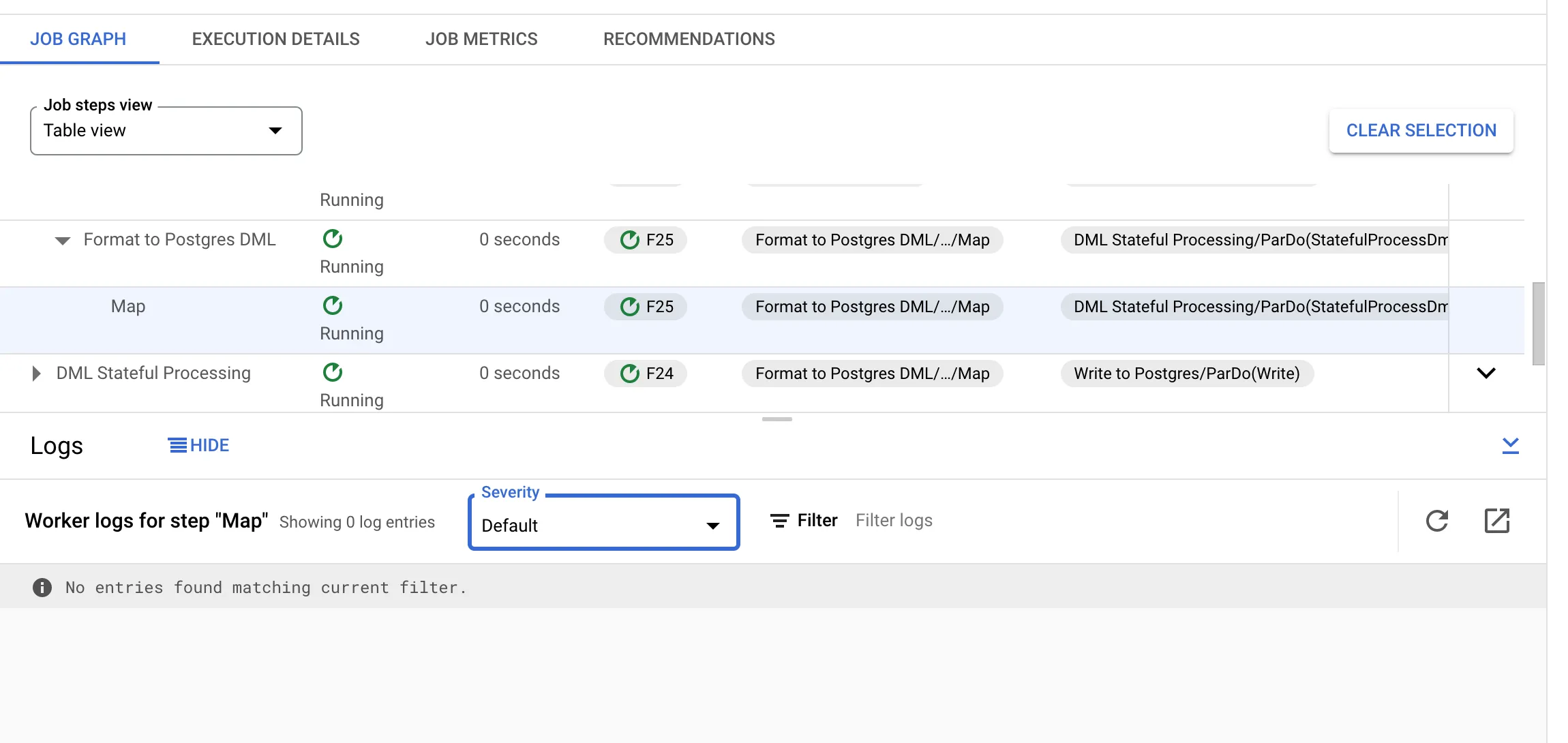Image resolution: width=1568 pixels, height=743 pixels.
Task: Click the F25 chip in the Map row
Action: [646, 307]
